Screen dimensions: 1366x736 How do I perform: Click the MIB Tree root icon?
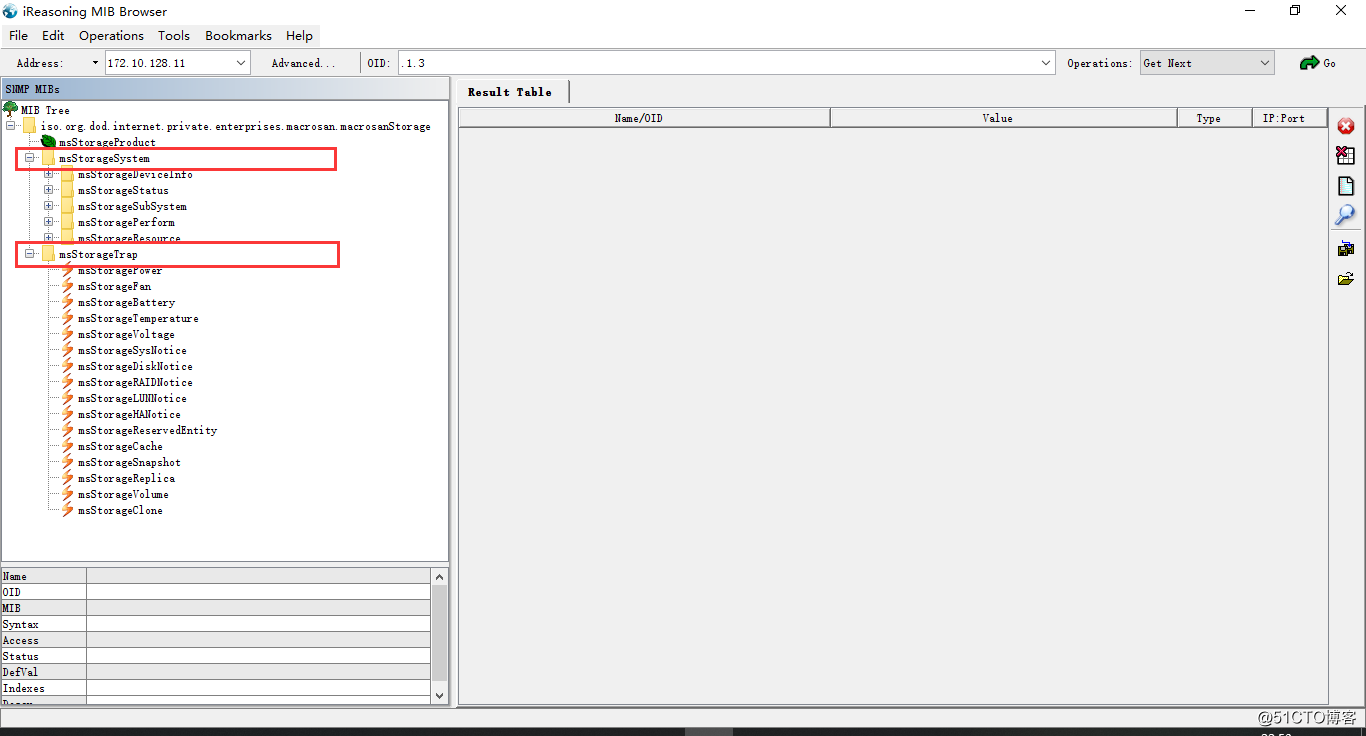[11, 109]
